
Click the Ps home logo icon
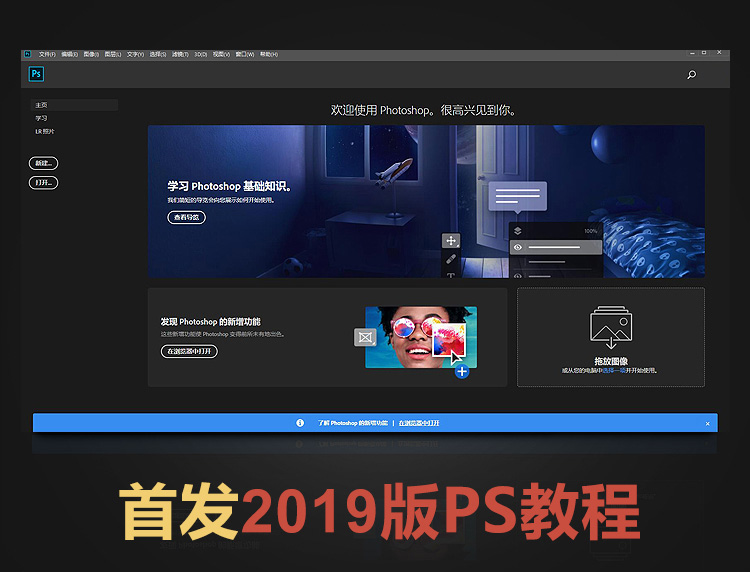coord(36,74)
